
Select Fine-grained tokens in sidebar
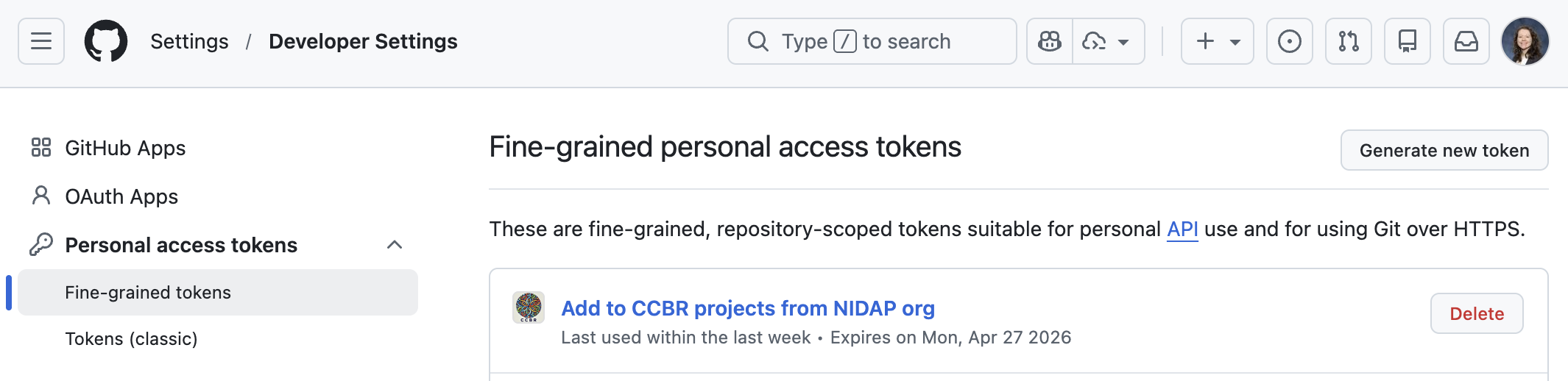[148, 293]
